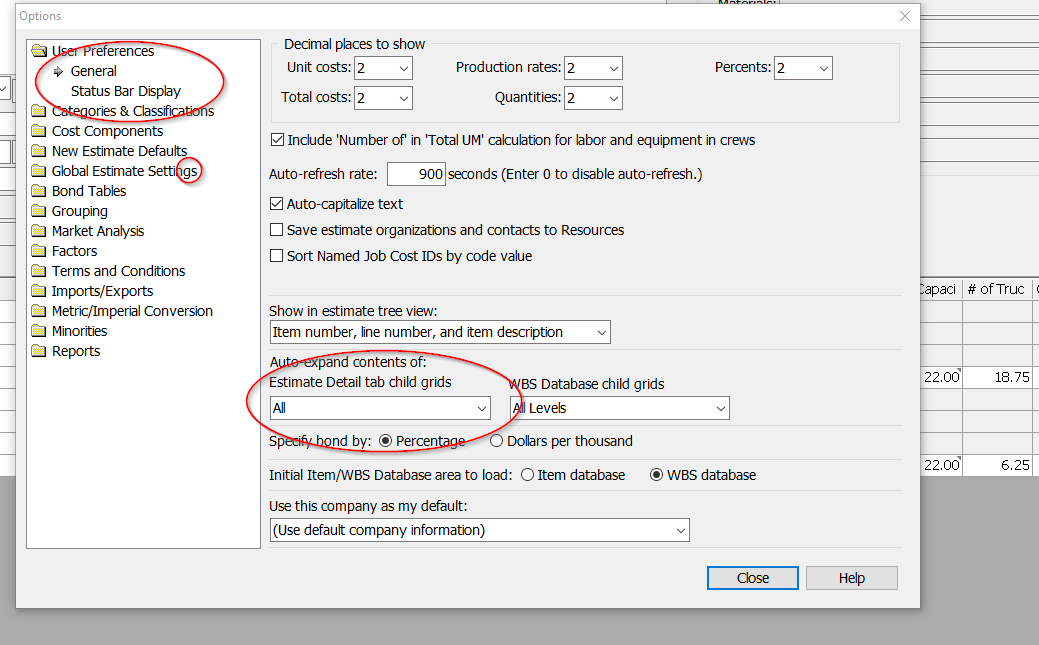The height and width of the screenshot is (645, 1039).
Task: Click the Close button
Action: pyautogui.click(x=753, y=577)
